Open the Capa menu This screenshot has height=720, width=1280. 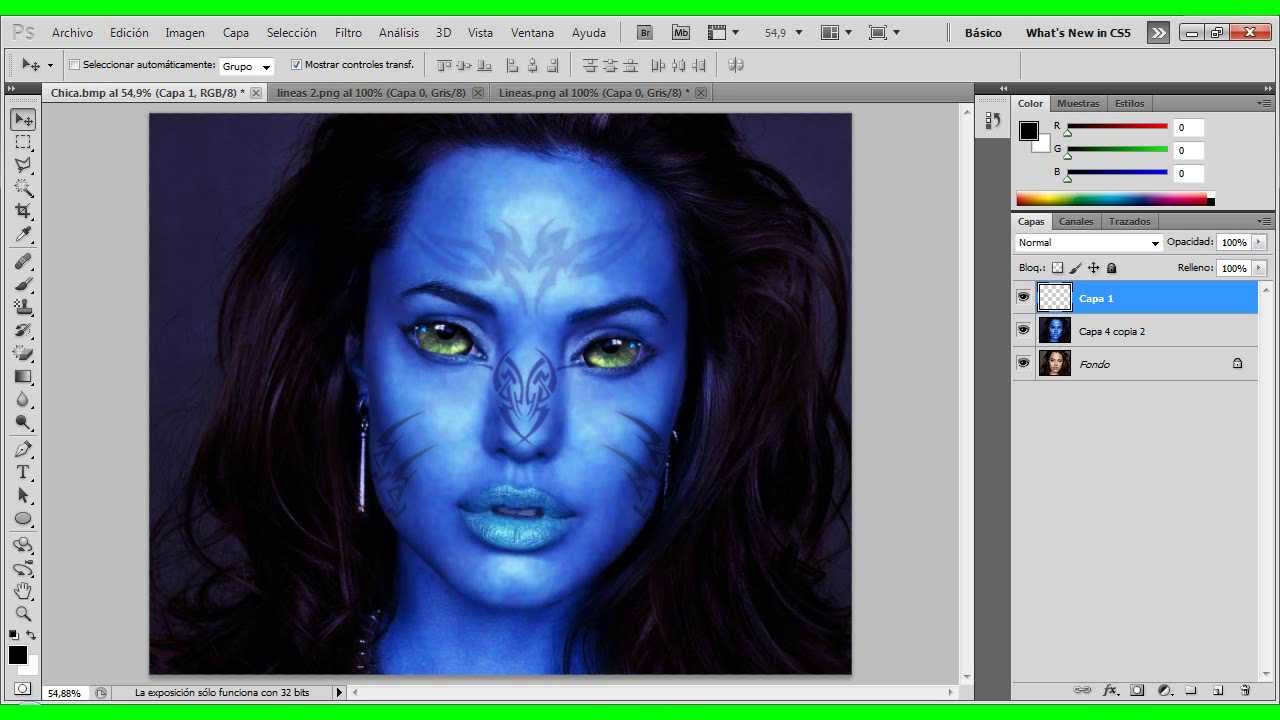tap(236, 33)
